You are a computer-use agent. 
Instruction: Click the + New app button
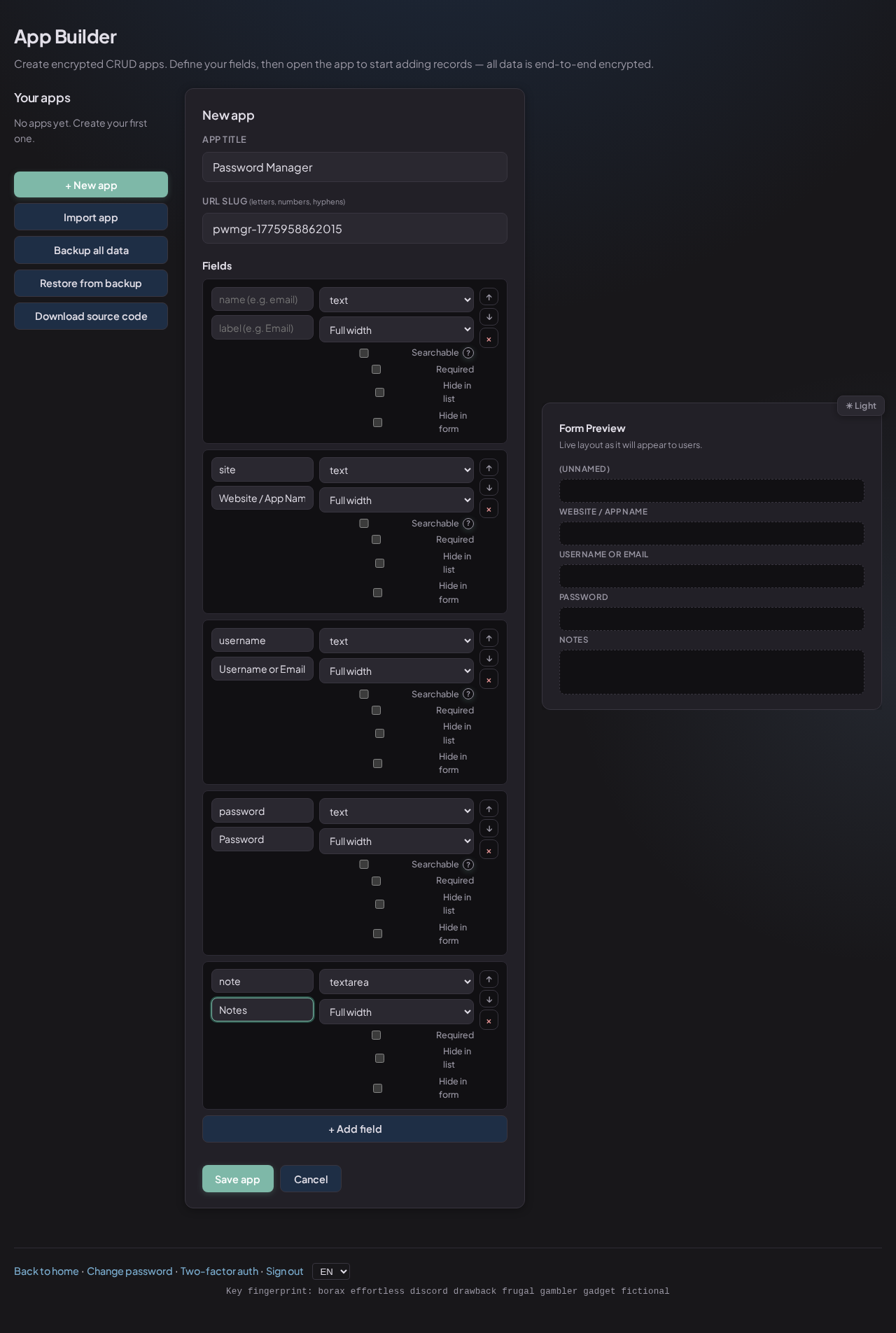click(91, 185)
